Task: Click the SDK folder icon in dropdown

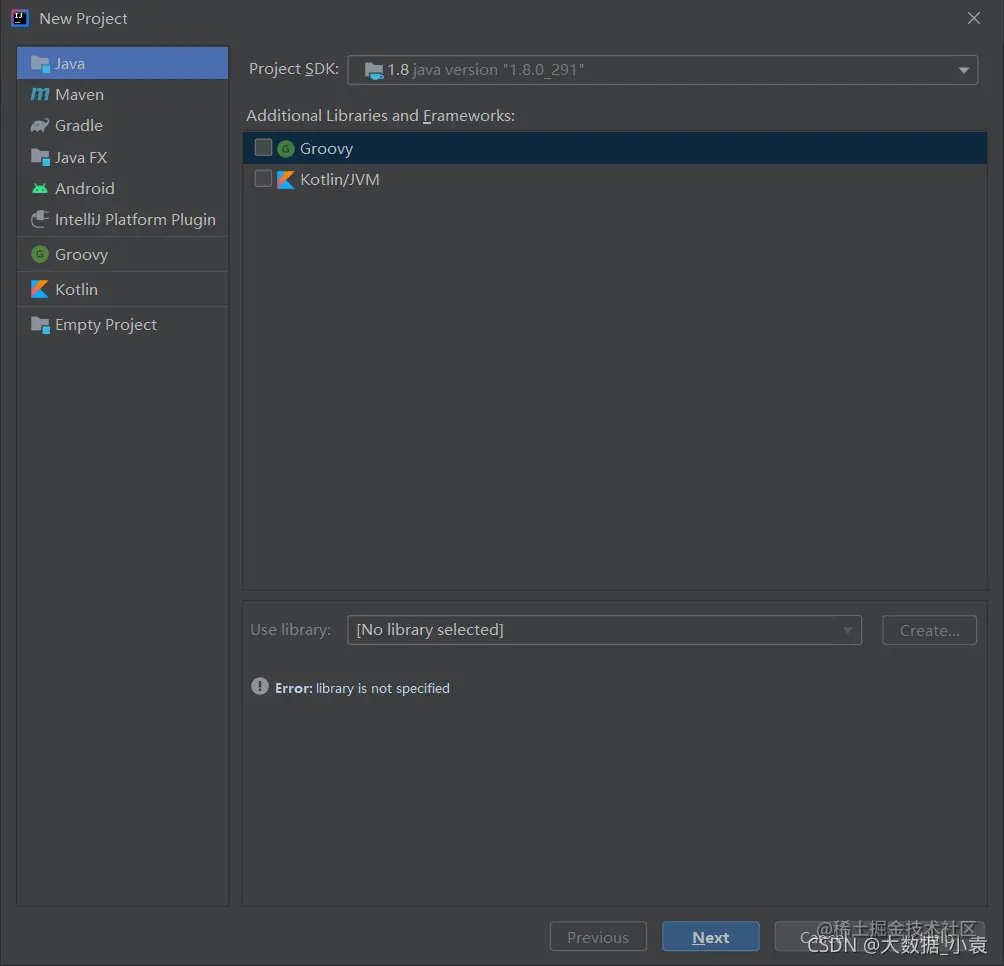Action: click(373, 70)
